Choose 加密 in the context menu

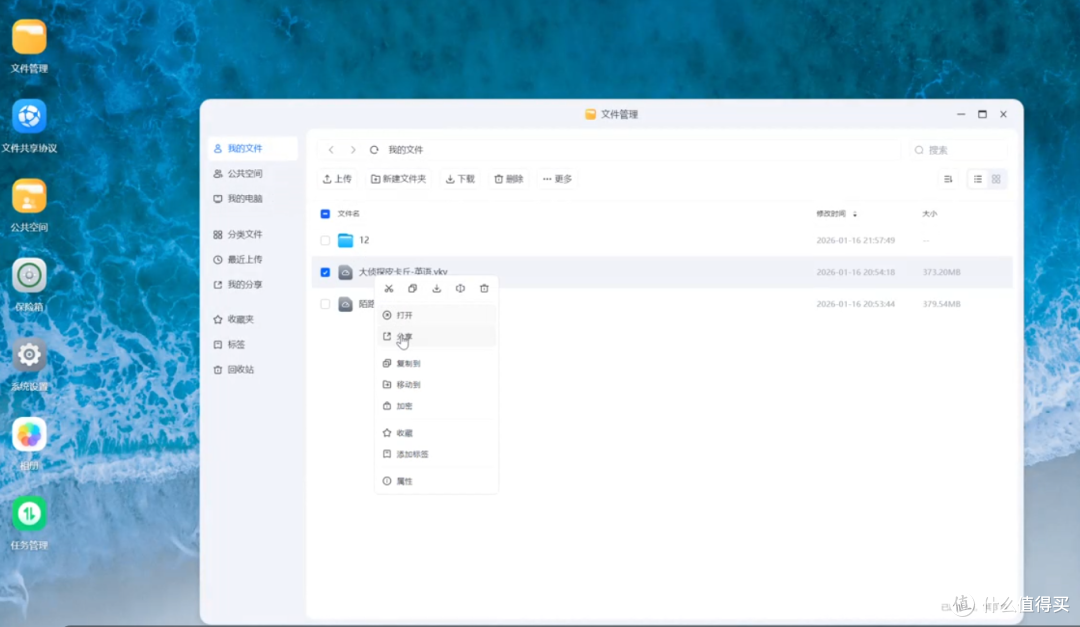coord(436,406)
